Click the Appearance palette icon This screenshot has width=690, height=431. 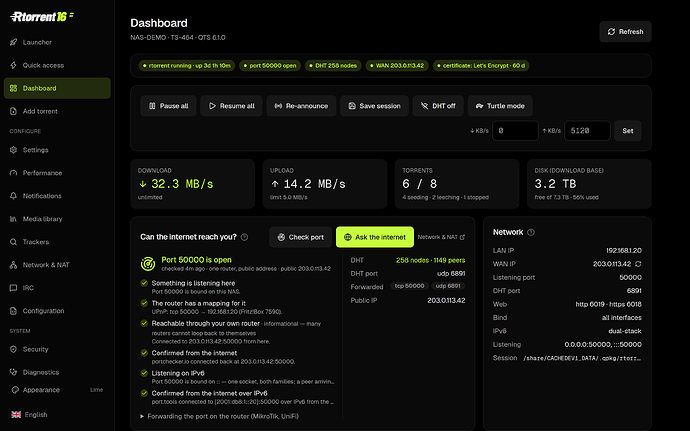(15, 390)
